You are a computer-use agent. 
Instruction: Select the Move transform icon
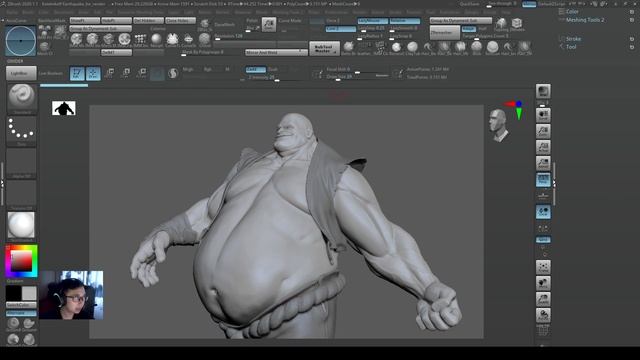click(x=109, y=73)
